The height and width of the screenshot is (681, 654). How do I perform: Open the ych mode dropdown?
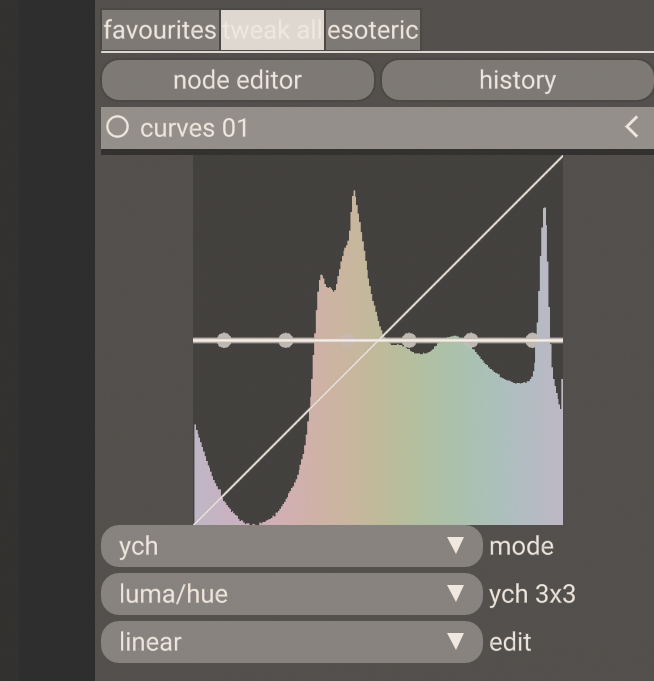click(291, 546)
